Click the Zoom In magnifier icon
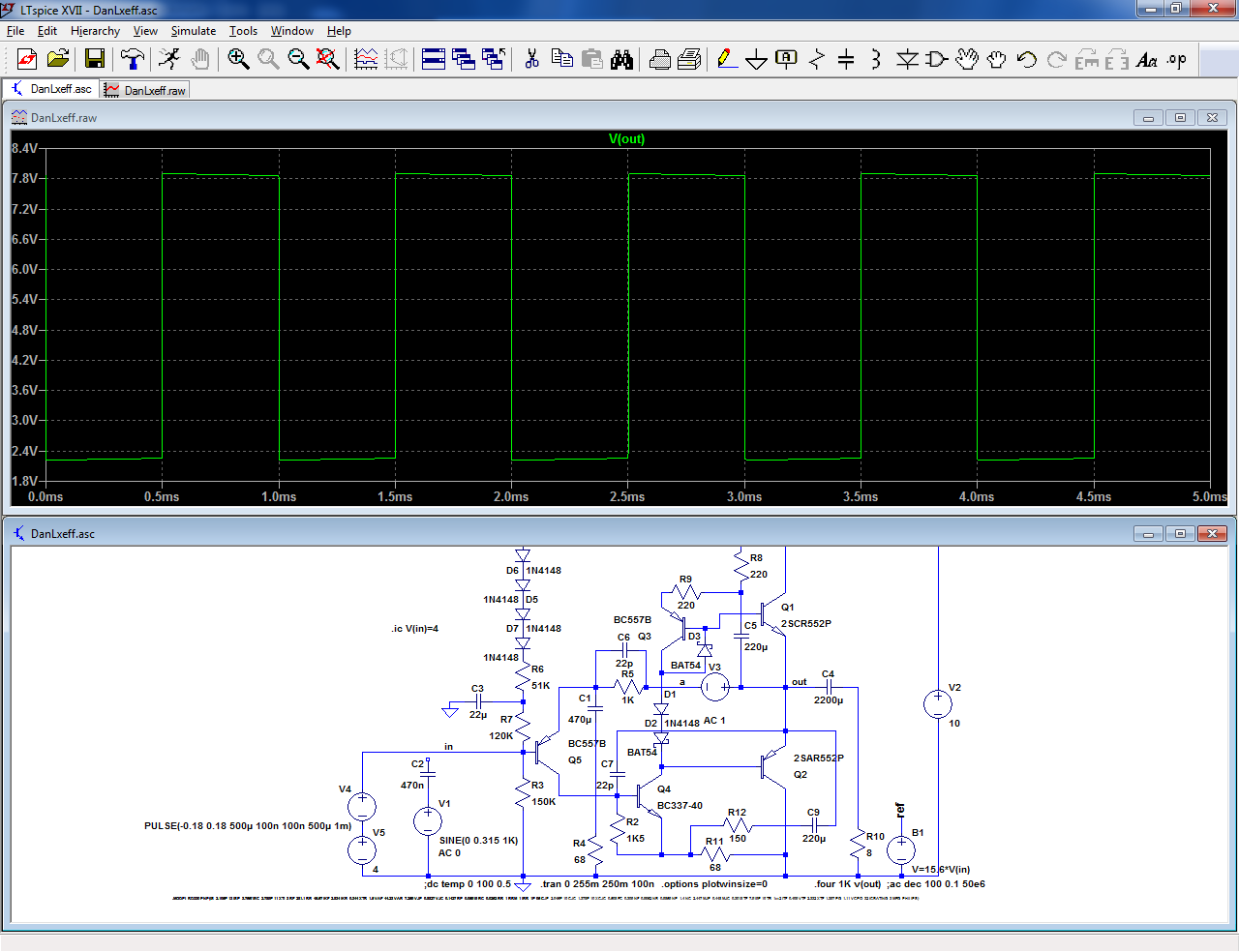The height and width of the screenshot is (952, 1239). 238,59
